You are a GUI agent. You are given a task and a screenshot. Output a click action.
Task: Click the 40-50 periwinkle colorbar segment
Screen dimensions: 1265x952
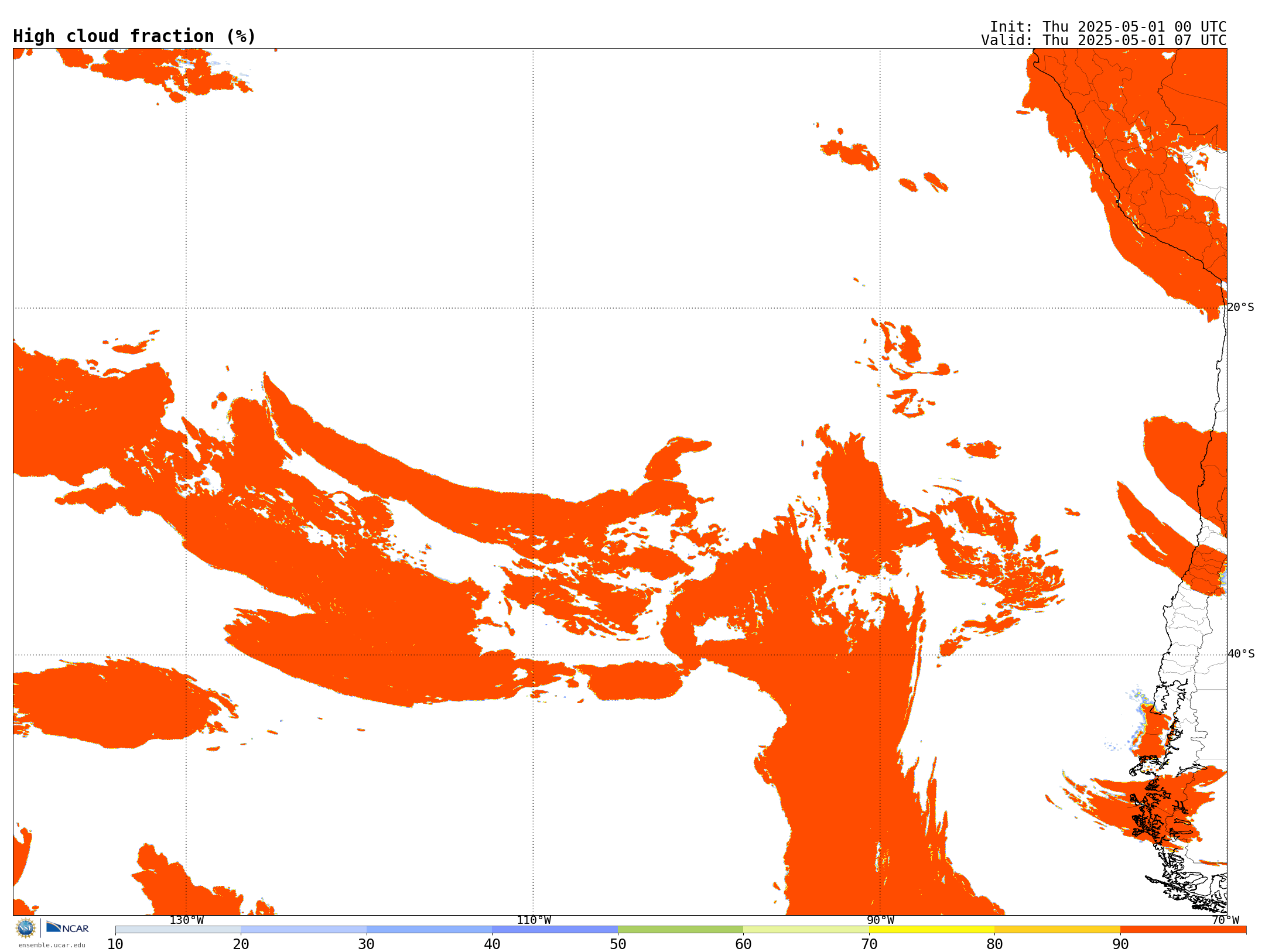pos(555,930)
